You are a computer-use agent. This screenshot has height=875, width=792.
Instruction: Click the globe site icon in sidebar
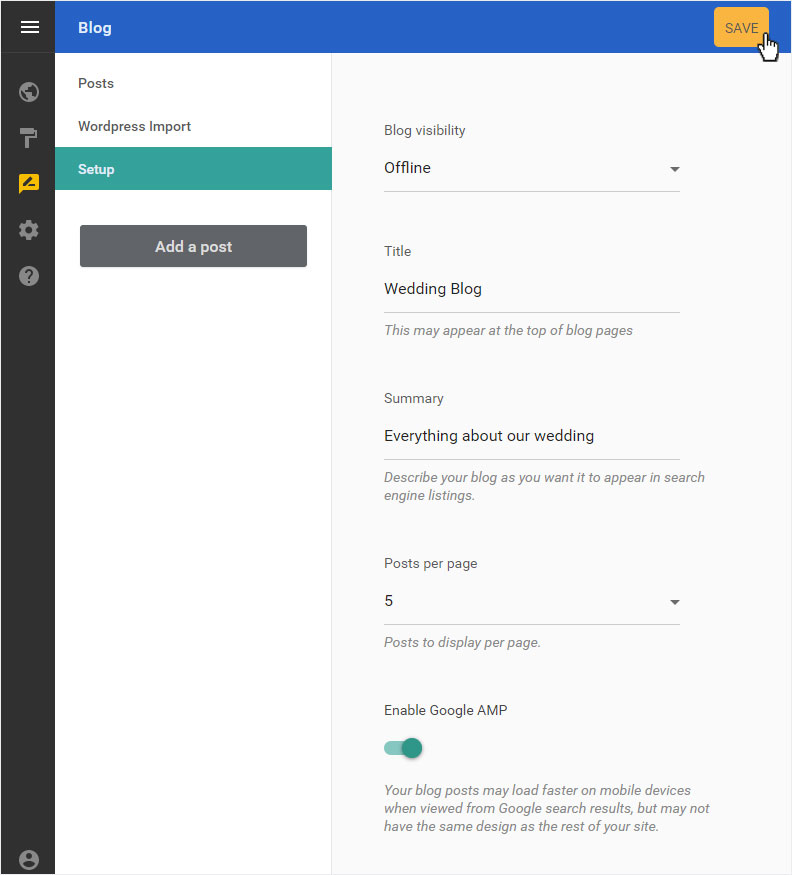29,93
